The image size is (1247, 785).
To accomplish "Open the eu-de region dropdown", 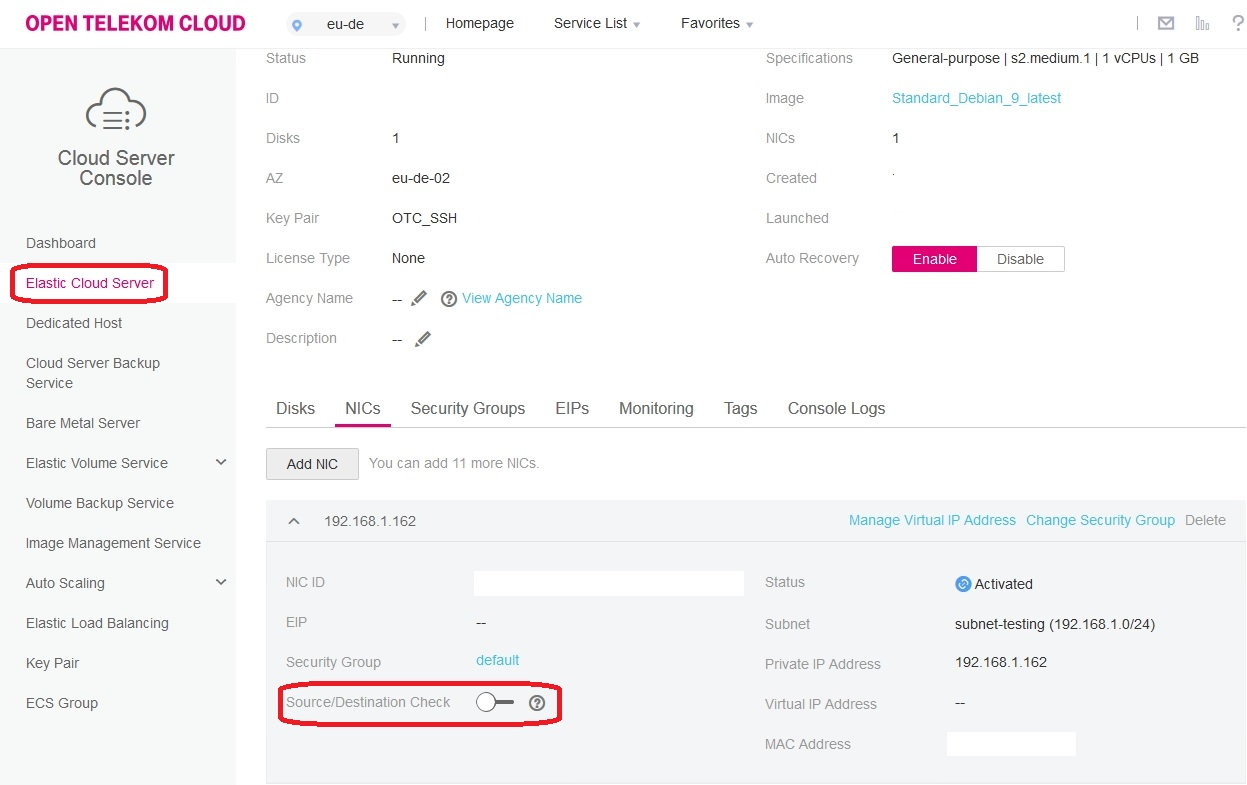I will [x=346, y=25].
